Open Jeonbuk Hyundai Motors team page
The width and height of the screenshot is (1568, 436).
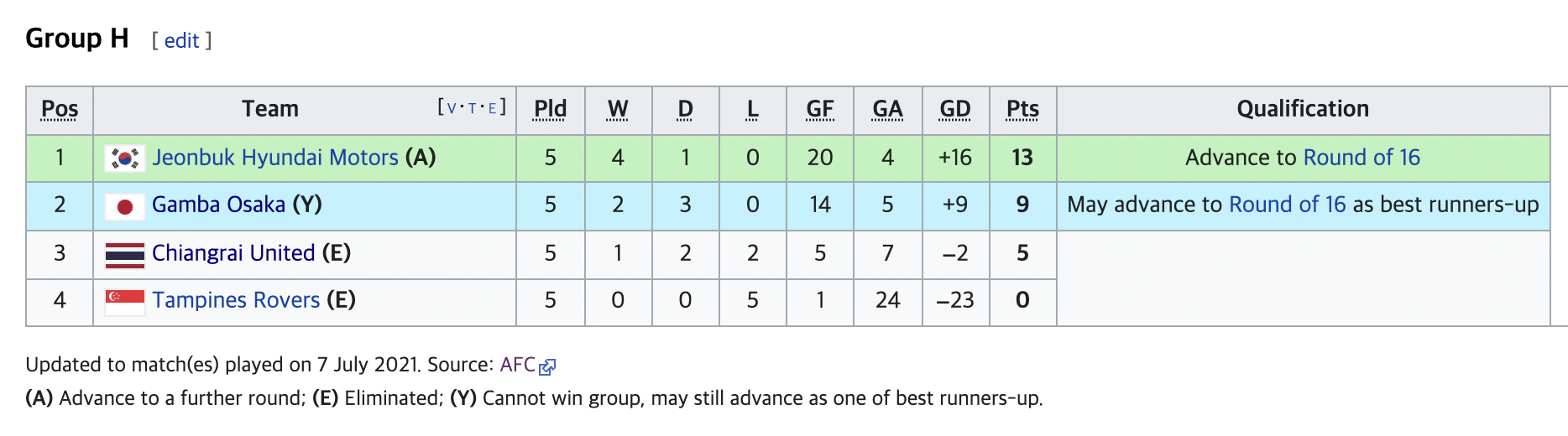(275, 158)
